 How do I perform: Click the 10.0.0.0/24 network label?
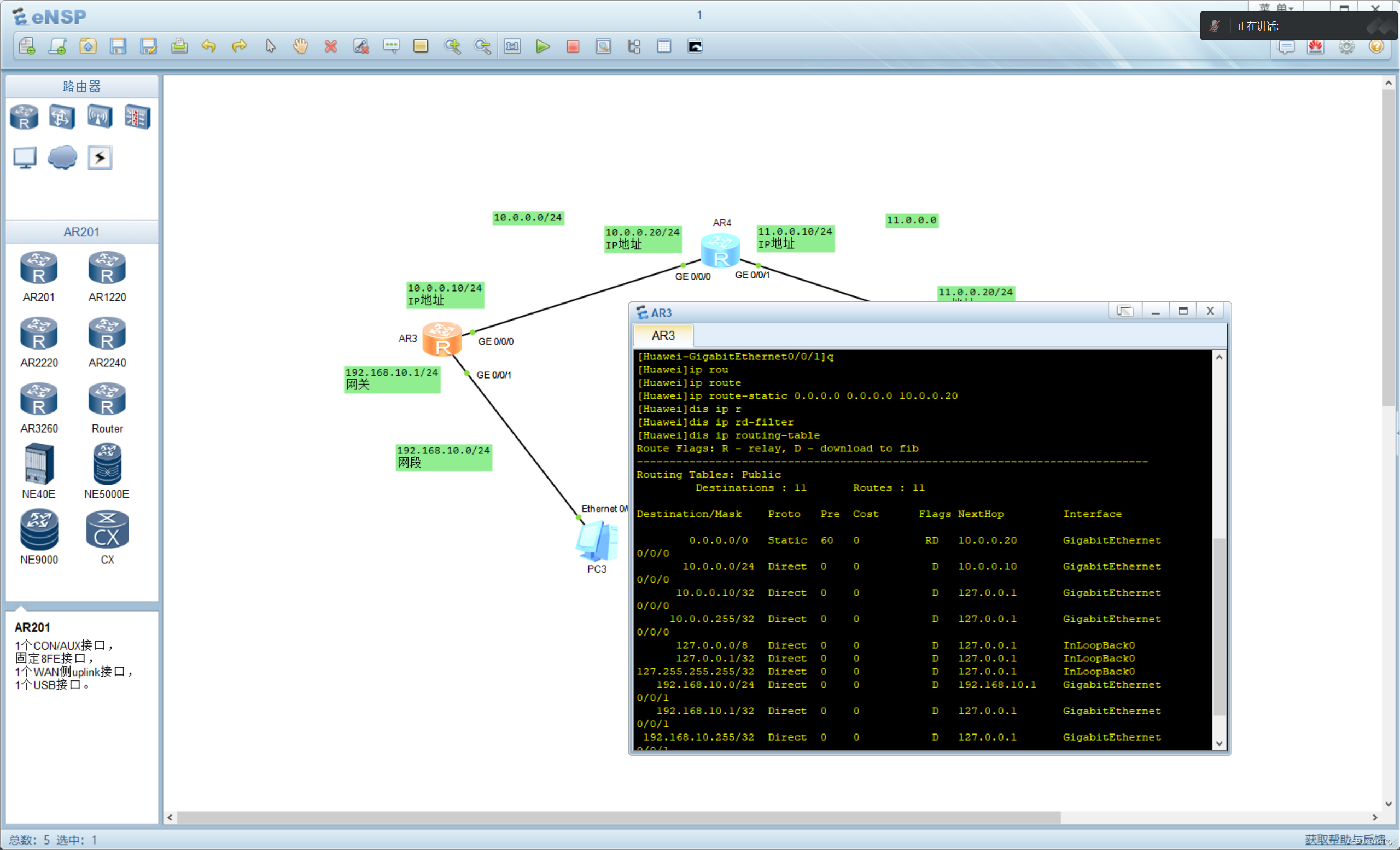(x=528, y=218)
